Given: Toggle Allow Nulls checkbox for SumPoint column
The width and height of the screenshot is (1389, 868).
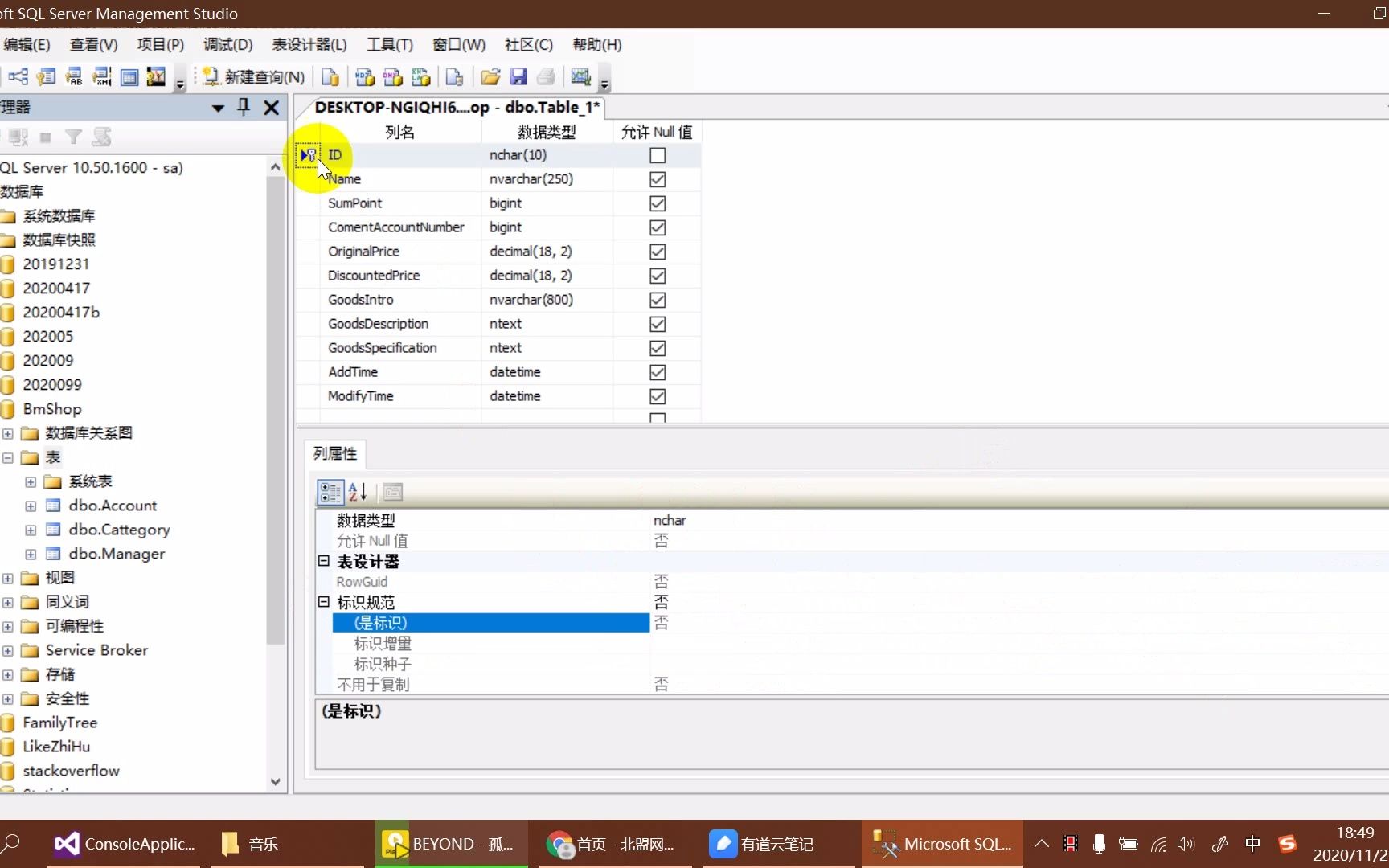Looking at the screenshot, I should (658, 203).
